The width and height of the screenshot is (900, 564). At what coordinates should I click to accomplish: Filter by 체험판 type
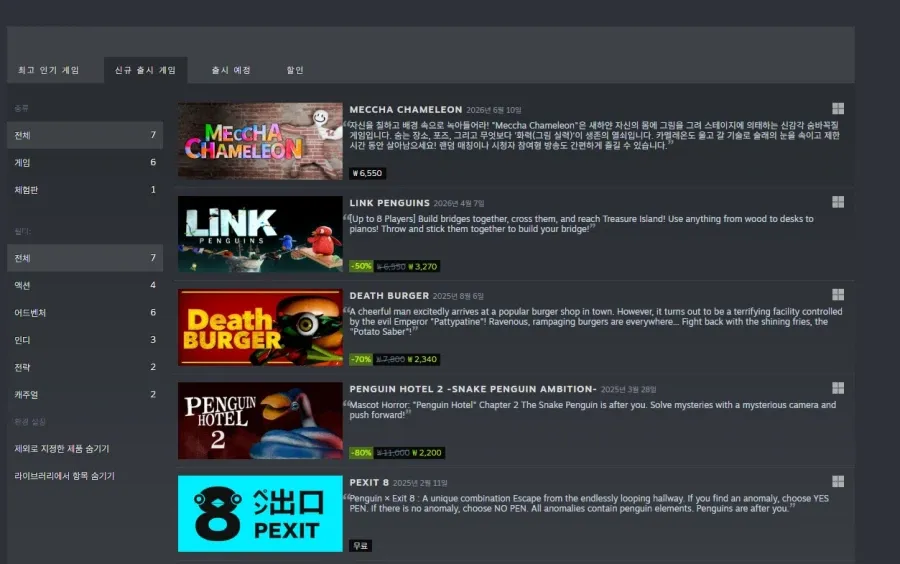[x=85, y=190]
